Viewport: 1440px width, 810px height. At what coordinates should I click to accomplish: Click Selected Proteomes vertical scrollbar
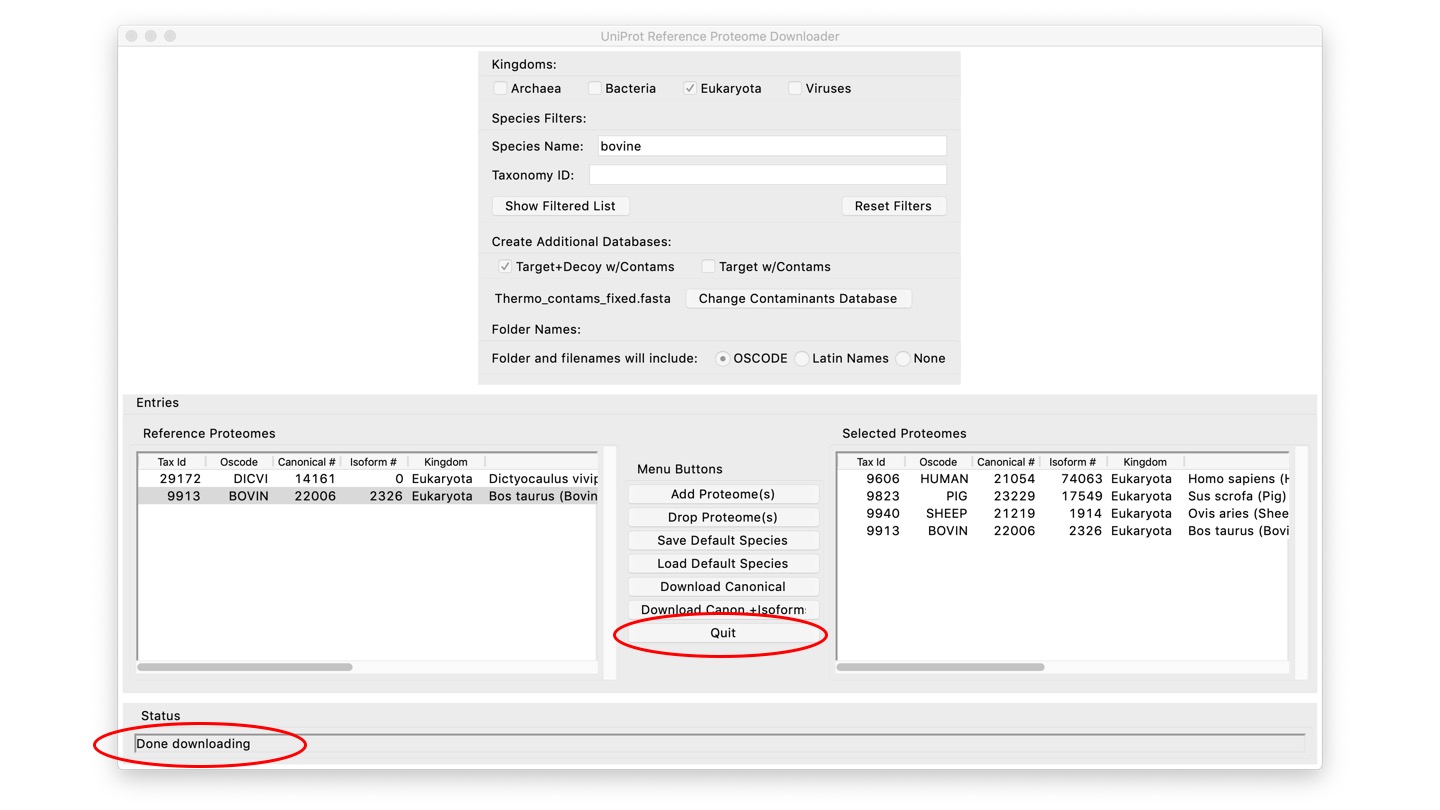(1301, 563)
